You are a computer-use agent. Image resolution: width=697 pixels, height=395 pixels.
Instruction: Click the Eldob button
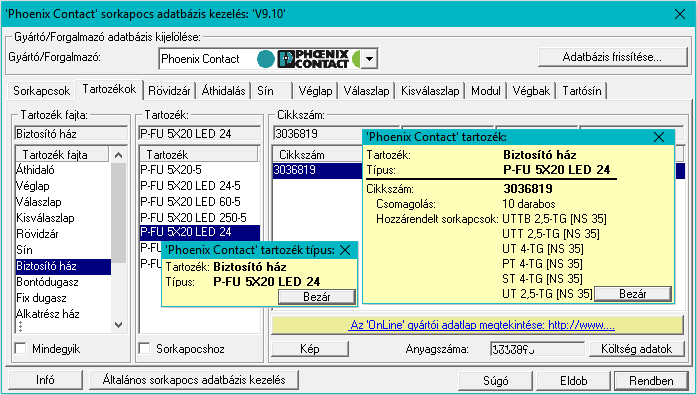pyautogui.click(x=573, y=381)
